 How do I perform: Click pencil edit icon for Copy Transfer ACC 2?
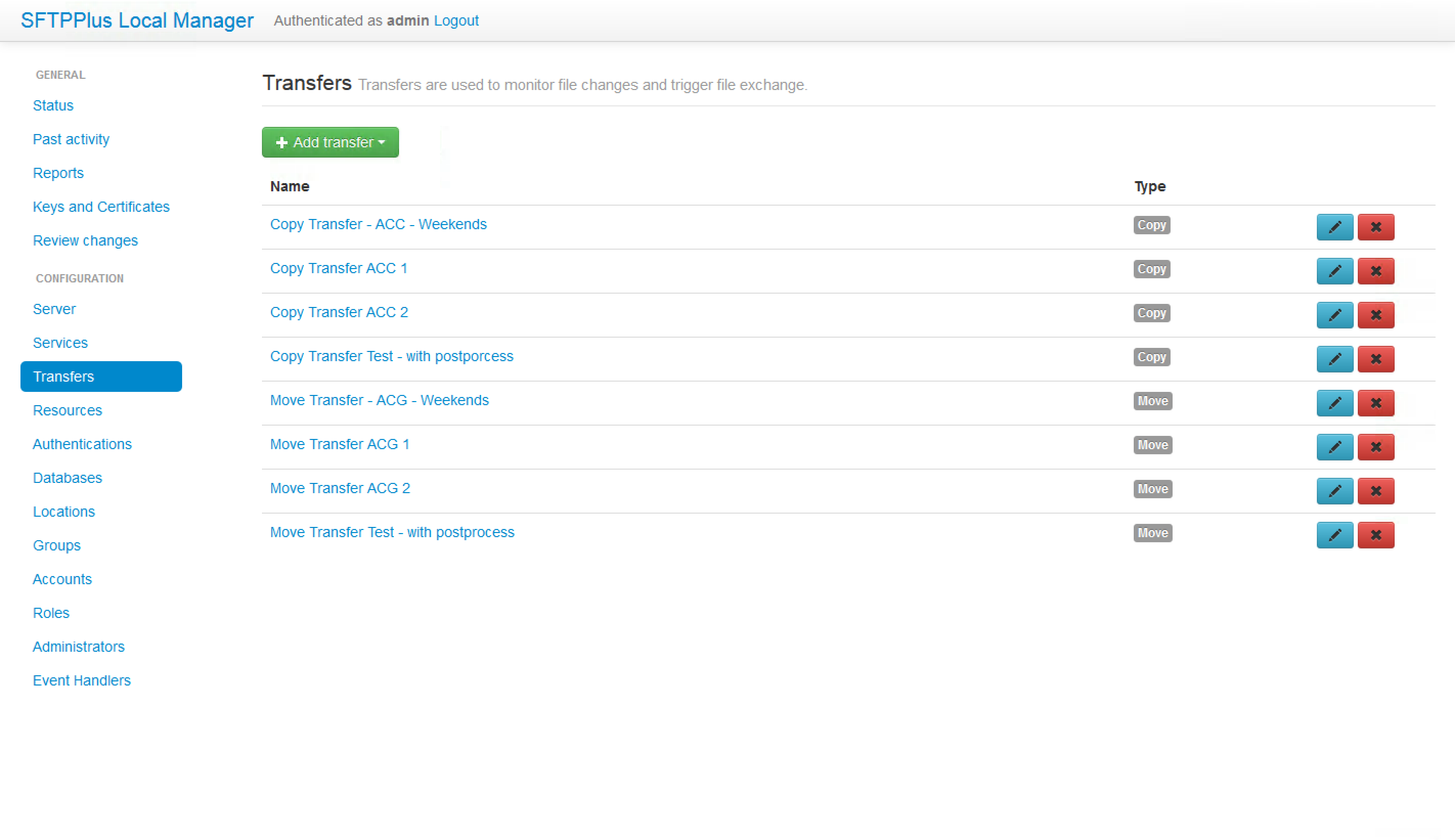(x=1334, y=315)
